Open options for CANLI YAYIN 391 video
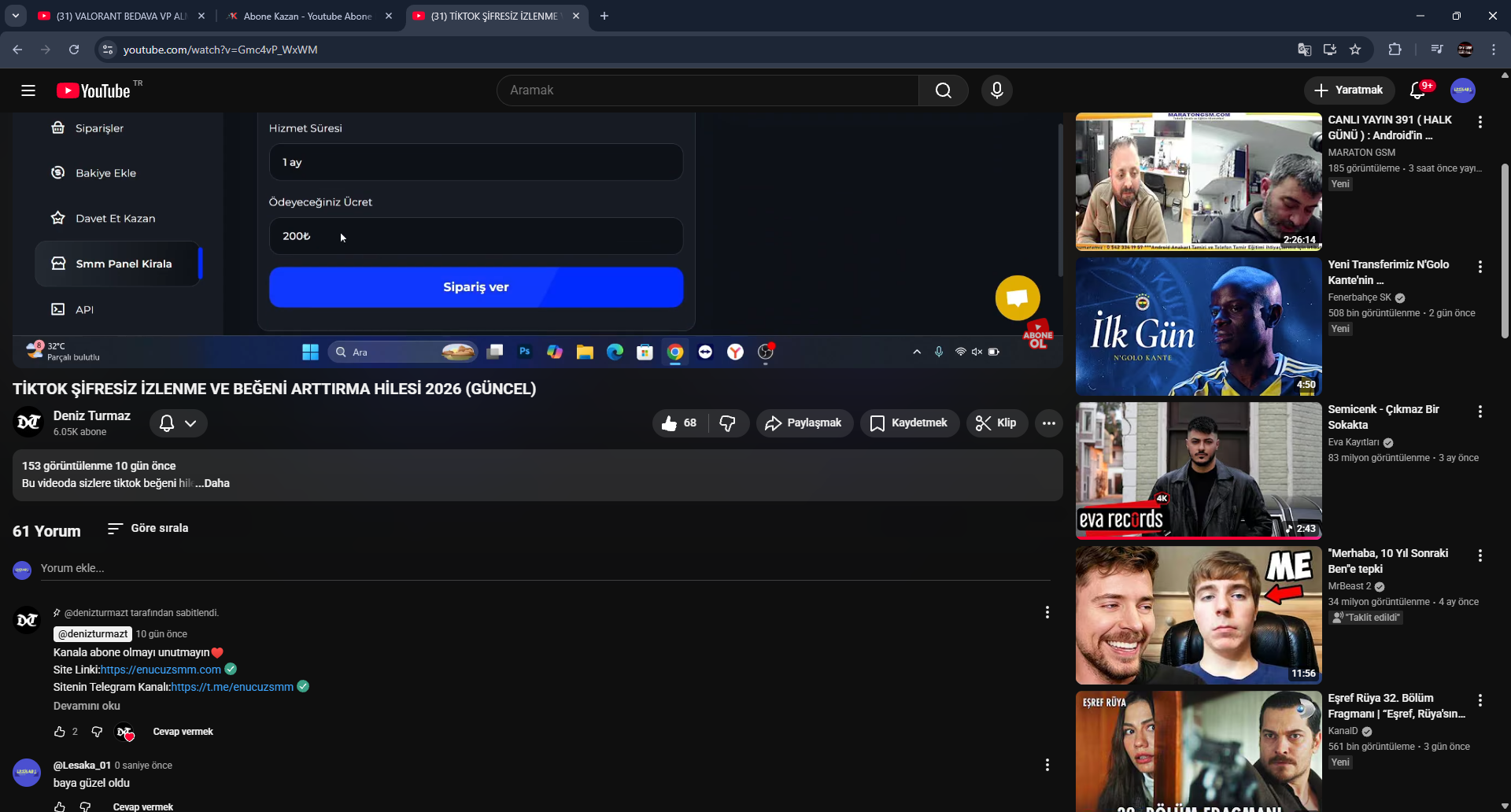 click(1480, 122)
